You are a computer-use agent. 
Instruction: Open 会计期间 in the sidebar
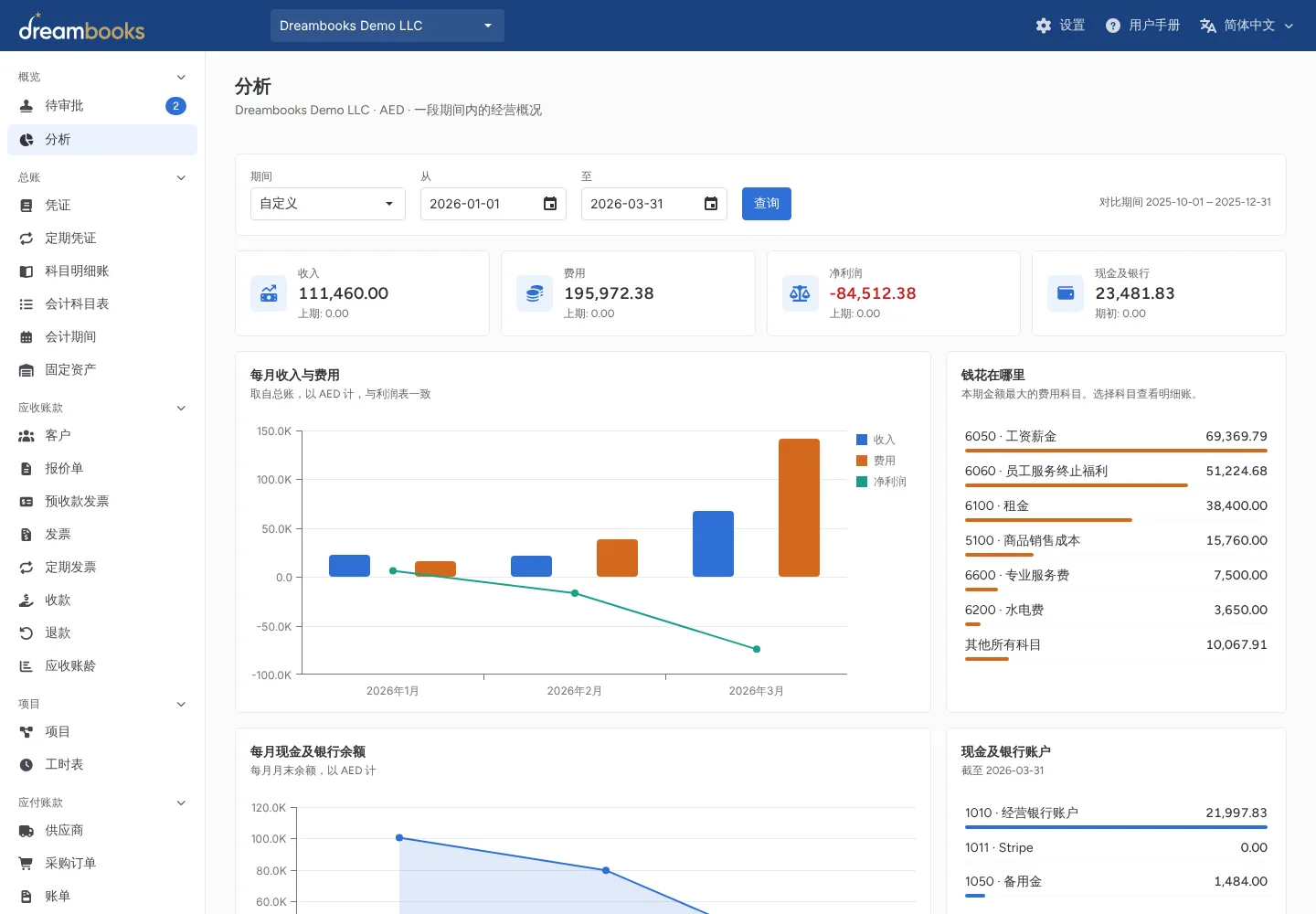coord(102,337)
